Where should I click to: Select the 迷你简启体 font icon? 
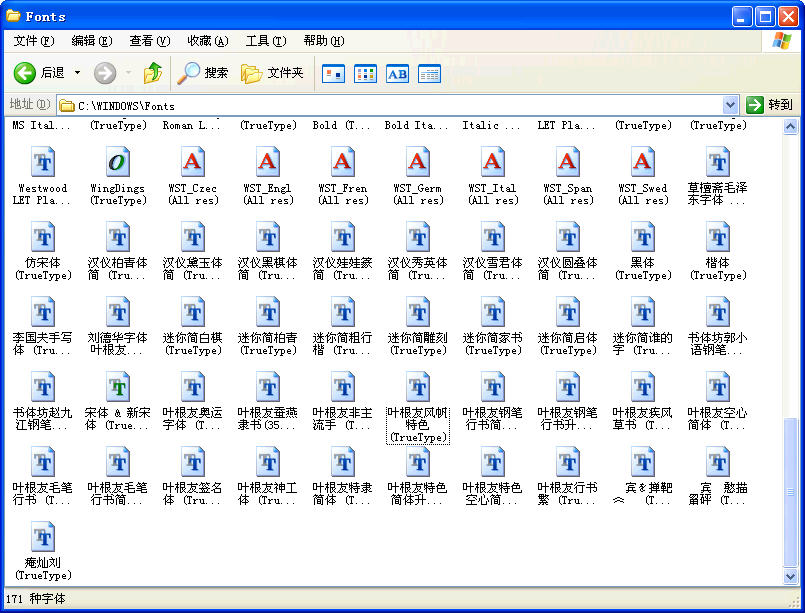click(568, 312)
